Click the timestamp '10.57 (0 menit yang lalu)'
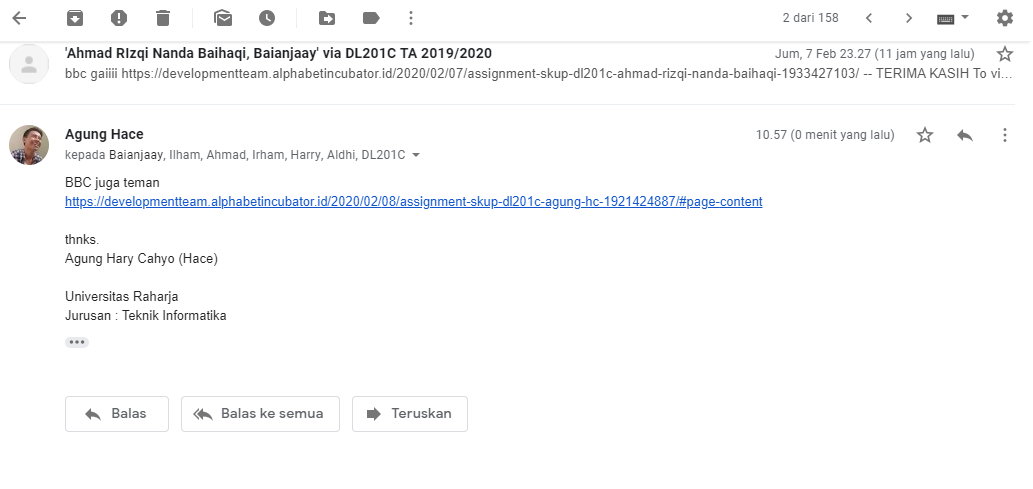 click(x=825, y=135)
